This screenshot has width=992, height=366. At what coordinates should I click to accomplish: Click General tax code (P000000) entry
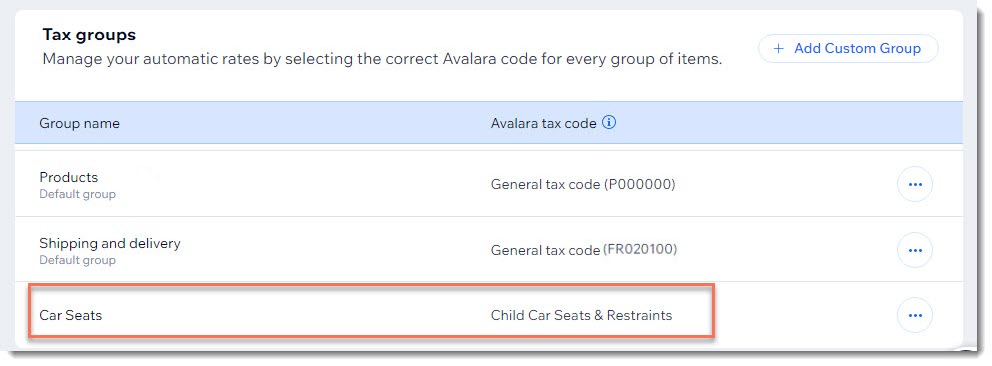point(583,185)
